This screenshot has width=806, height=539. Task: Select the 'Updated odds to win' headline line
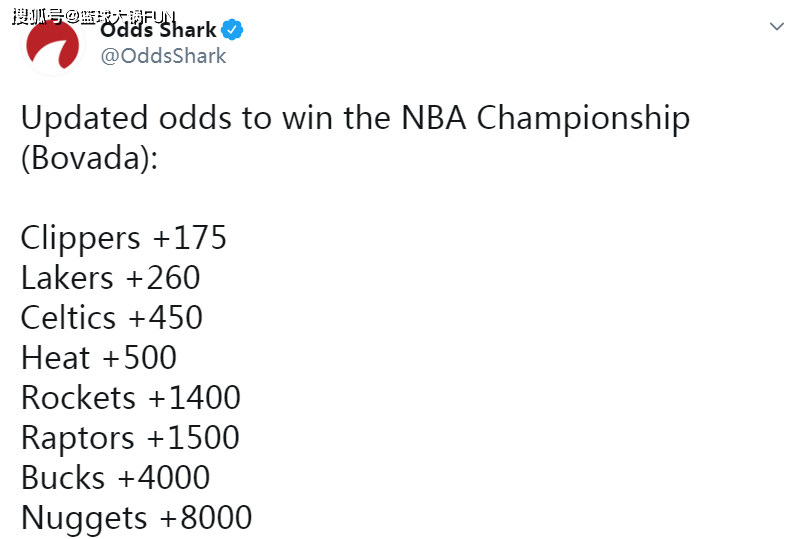pyautogui.click(x=355, y=118)
